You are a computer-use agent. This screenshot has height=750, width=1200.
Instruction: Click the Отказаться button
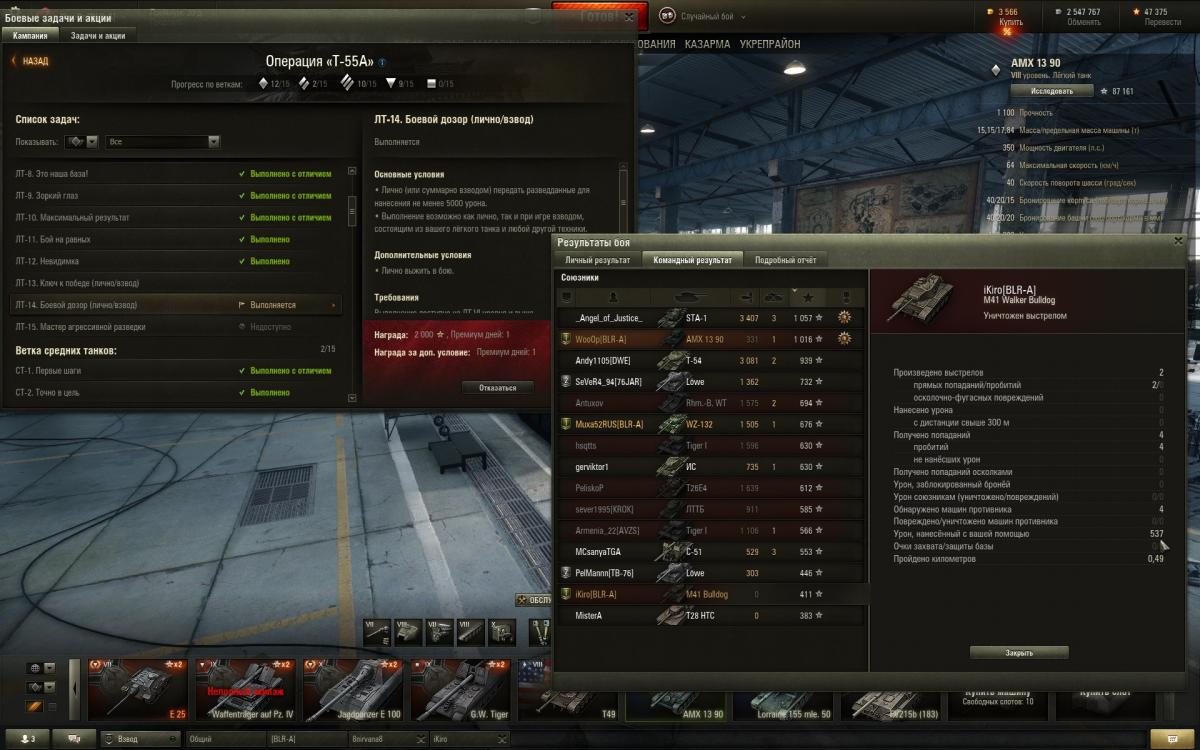coord(498,387)
